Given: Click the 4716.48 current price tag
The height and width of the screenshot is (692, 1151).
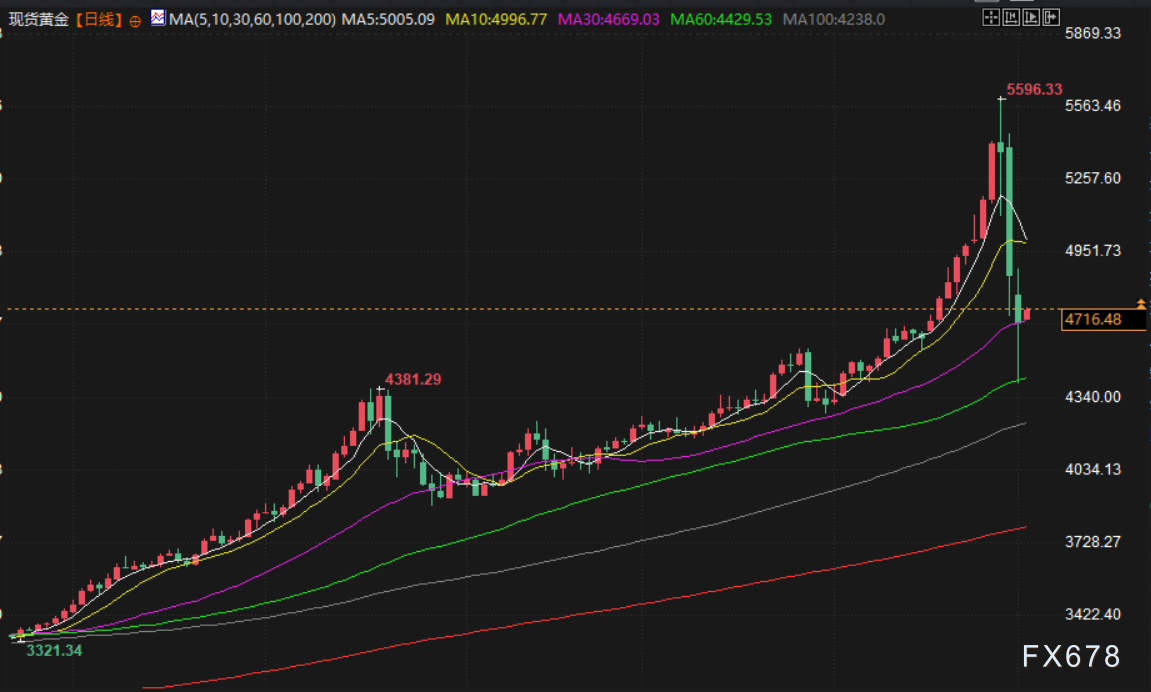Looking at the screenshot, I should 1092,320.
